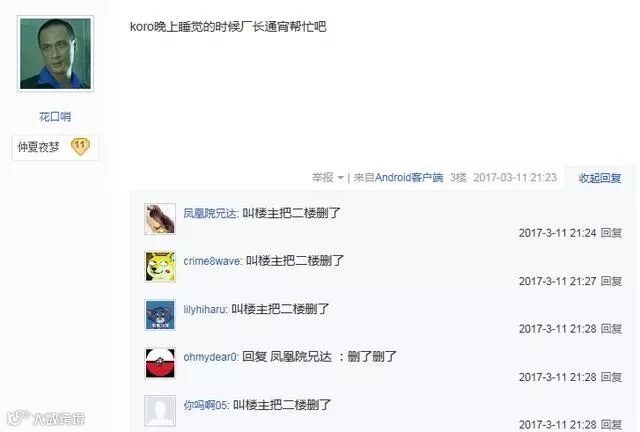
Task: Reply to crime8wave's 21:27 comment
Action: 611,281
